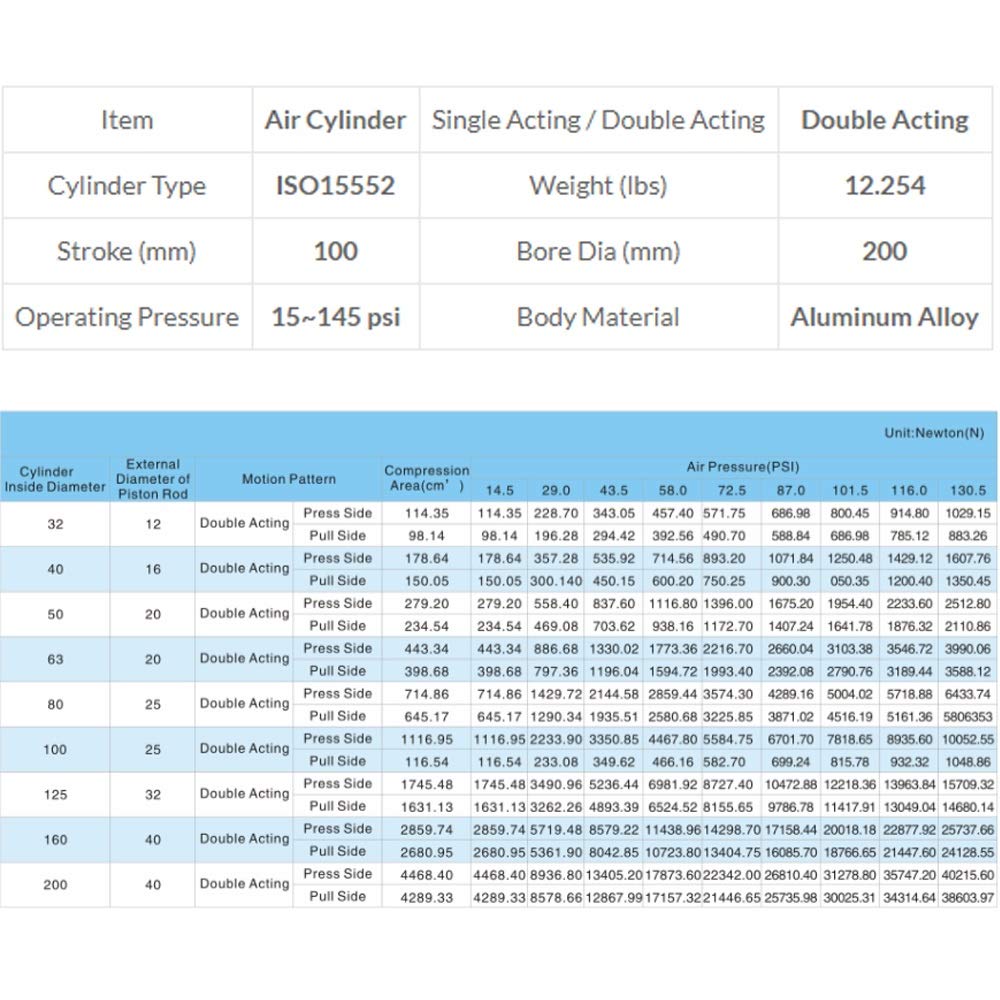Select the '40215.60' force value
Image resolution: width=1000 pixels, height=1000 pixels.
[x=967, y=874]
